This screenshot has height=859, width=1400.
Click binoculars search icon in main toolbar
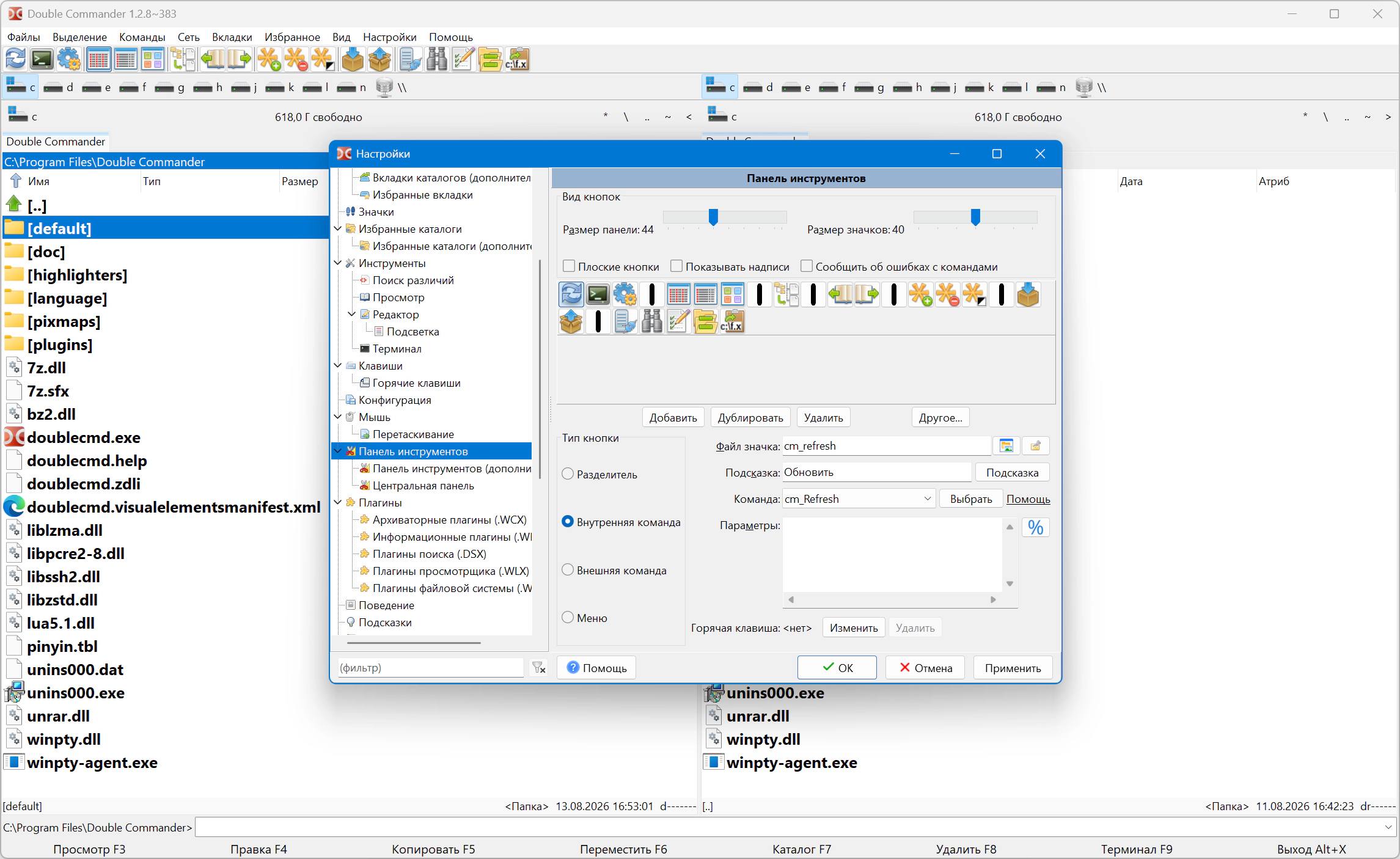click(436, 59)
